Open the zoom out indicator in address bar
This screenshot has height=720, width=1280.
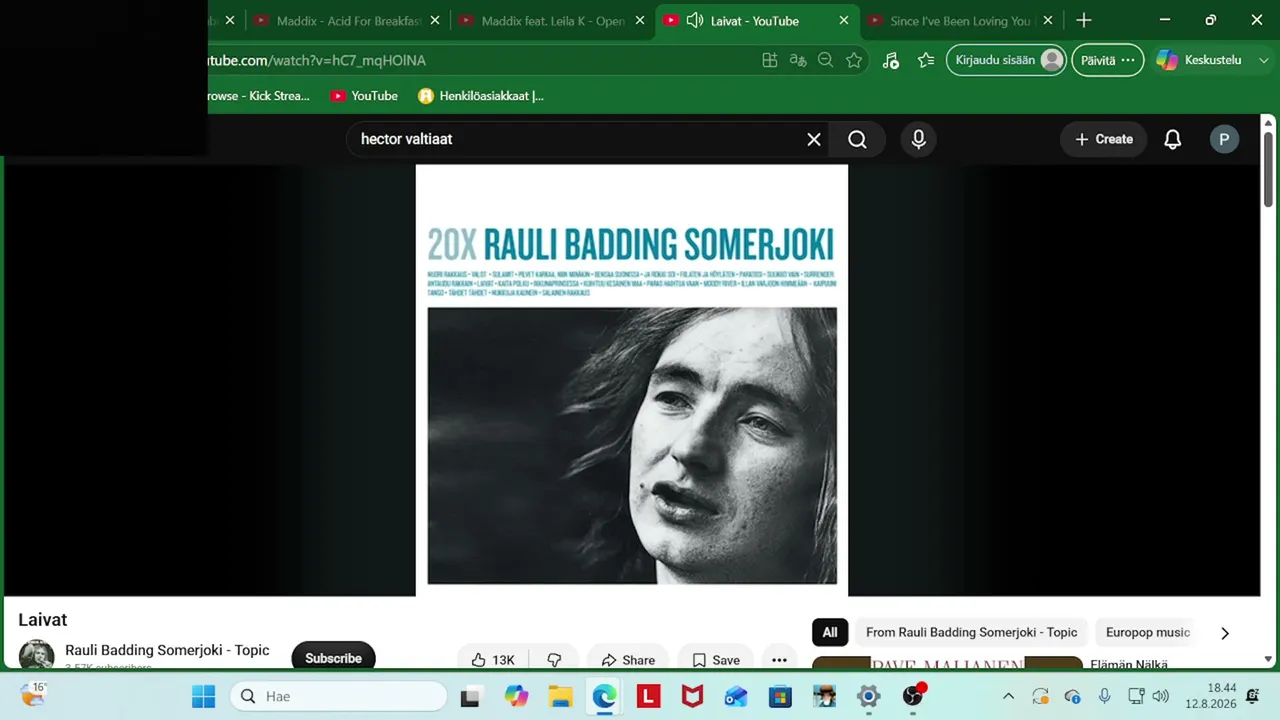825,60
